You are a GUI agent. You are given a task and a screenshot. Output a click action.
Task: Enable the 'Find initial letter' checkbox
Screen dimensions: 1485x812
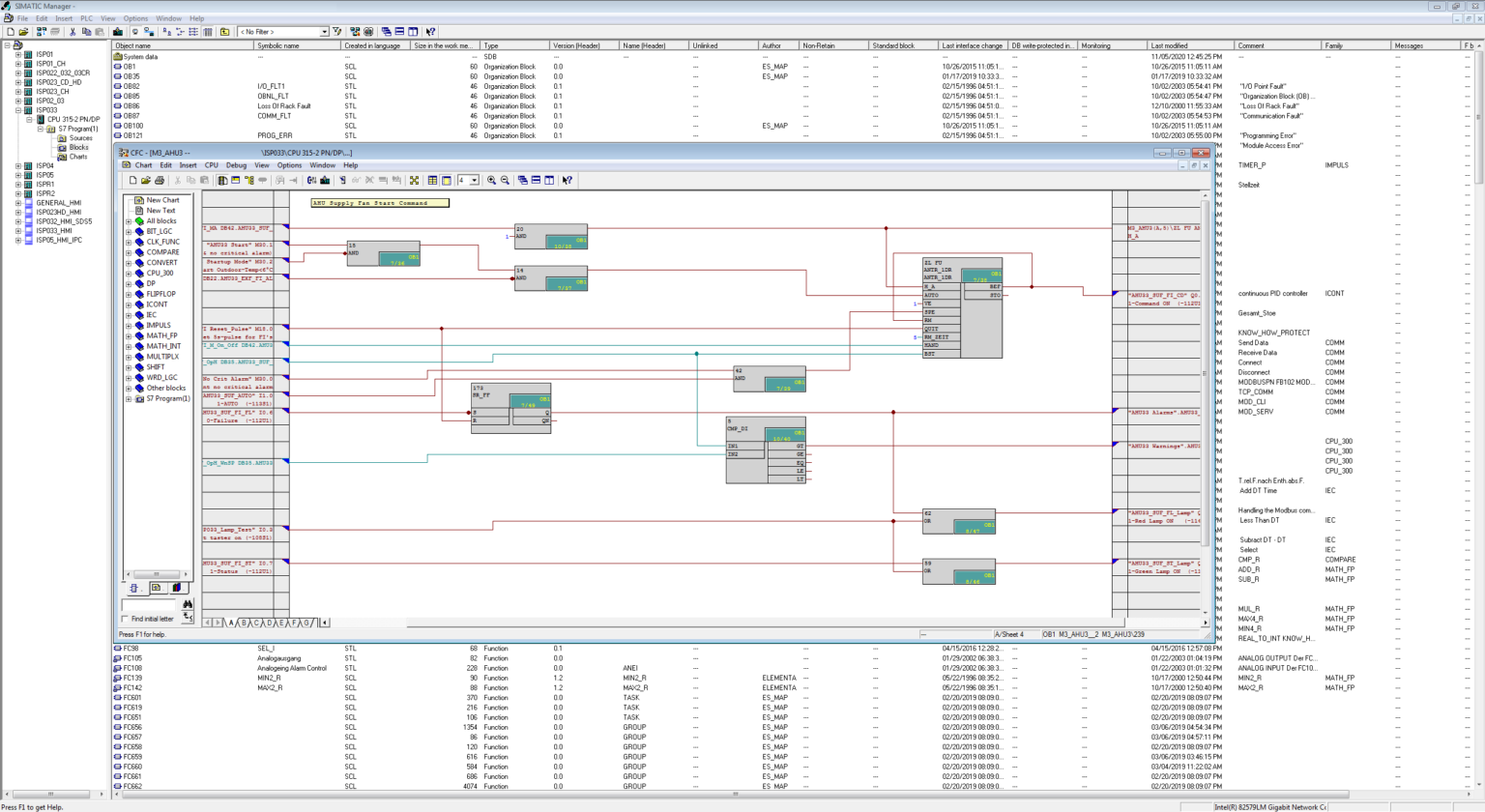click(126, 619)
